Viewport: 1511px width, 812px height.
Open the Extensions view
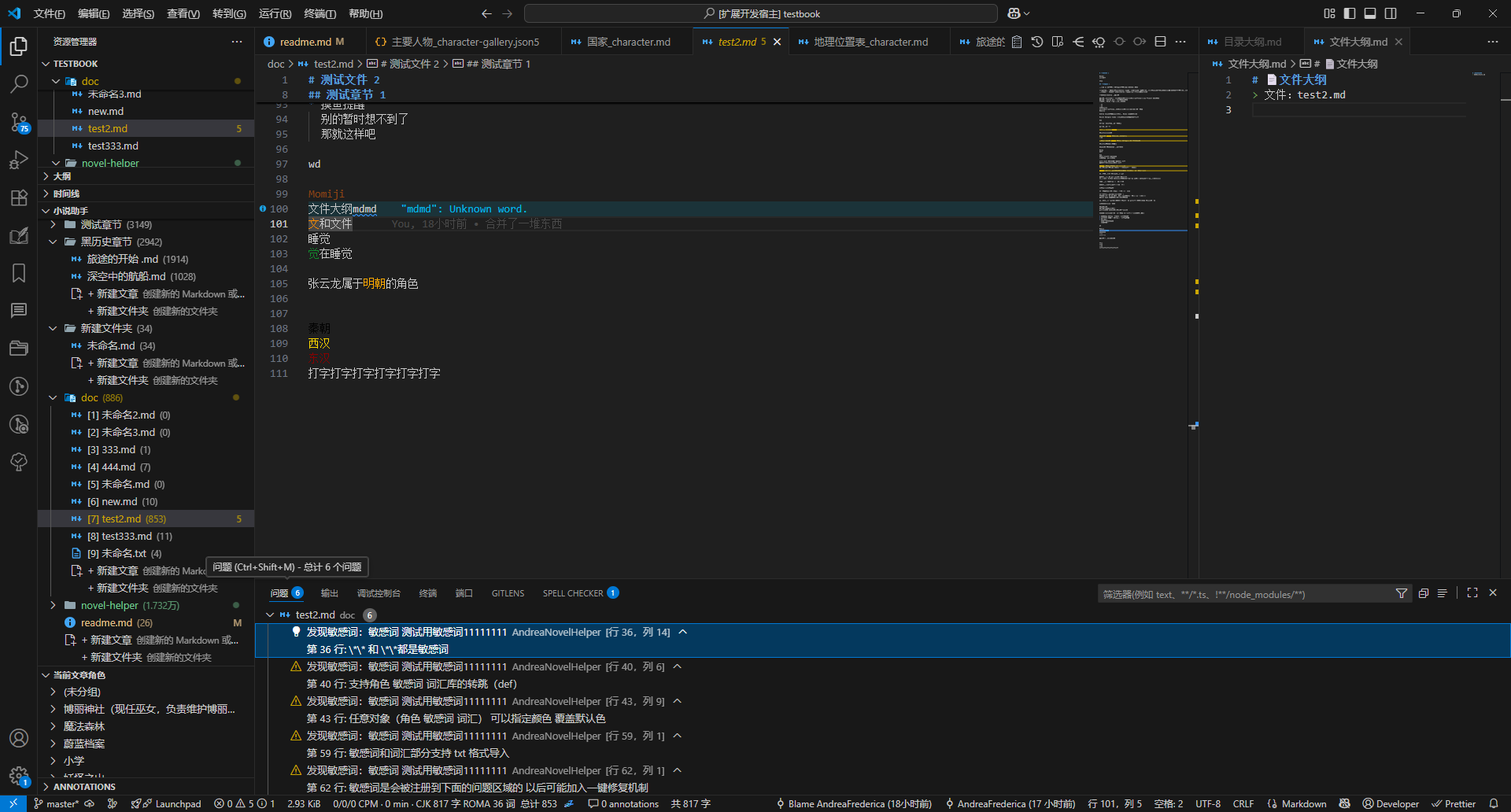click(x=19, y=197)
